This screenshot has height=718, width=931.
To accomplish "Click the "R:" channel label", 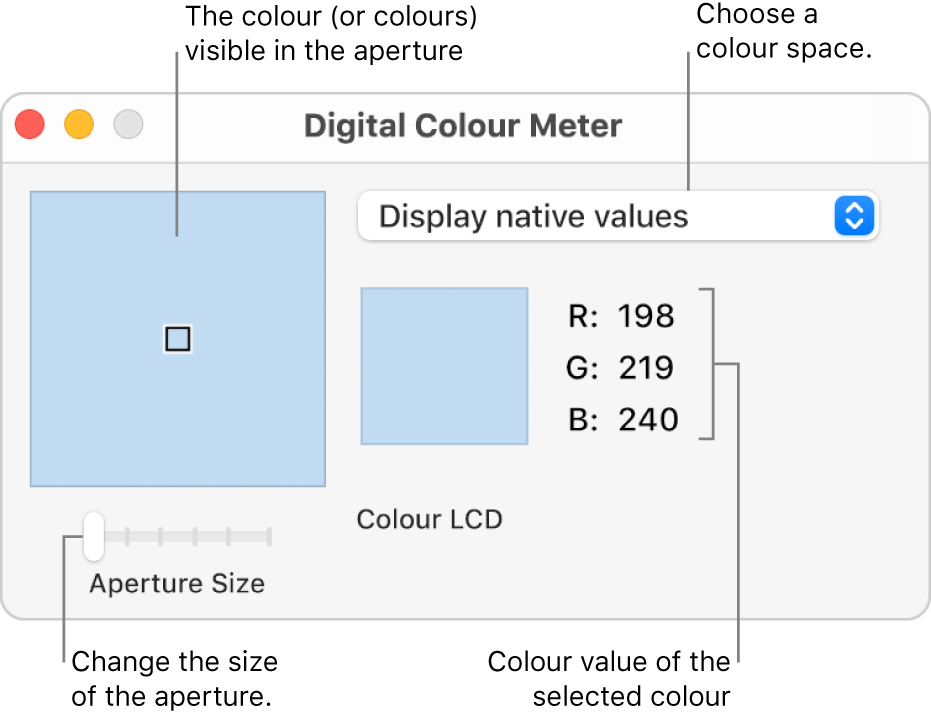I will pos(581,317).
